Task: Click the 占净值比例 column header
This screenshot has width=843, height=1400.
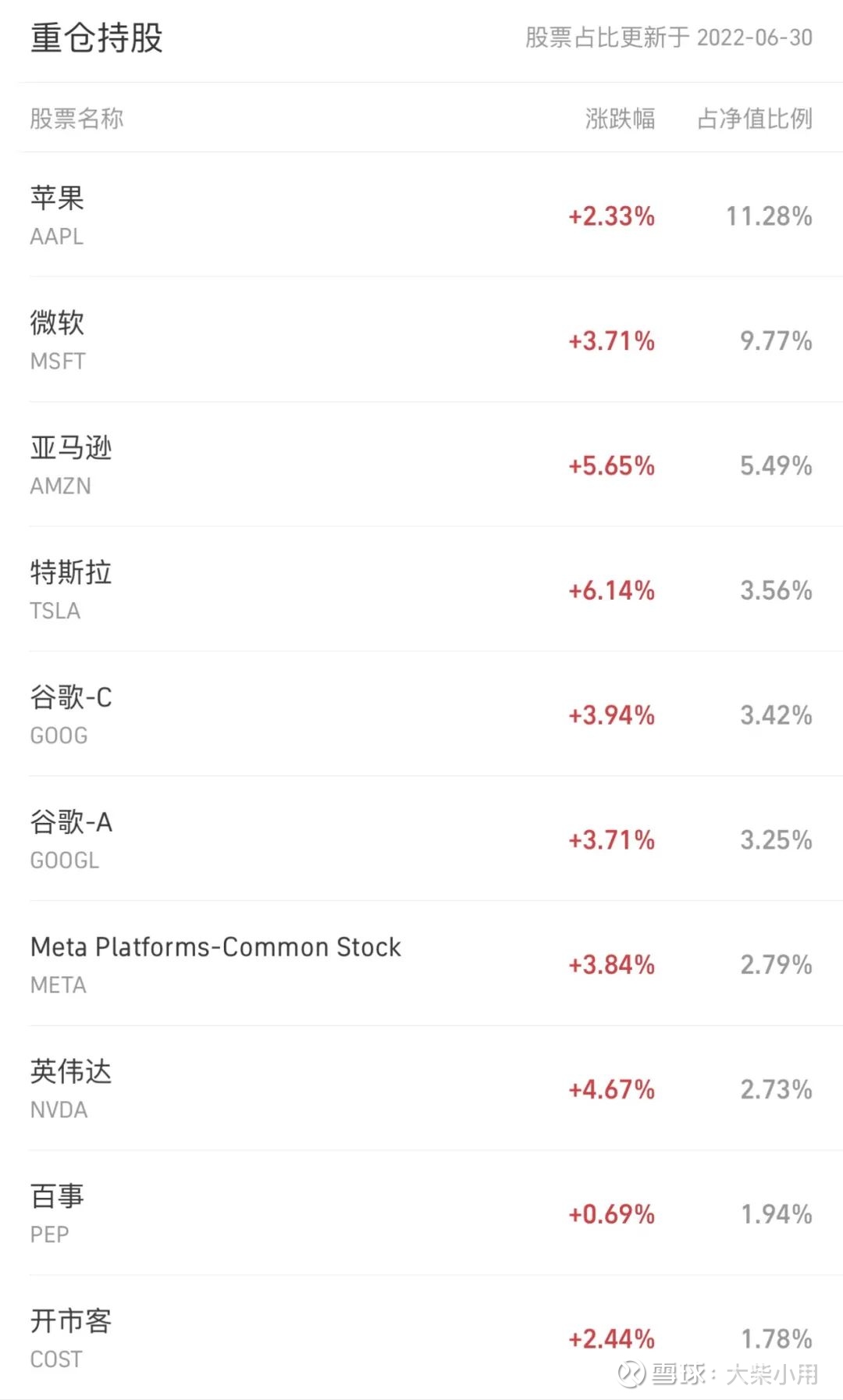Action: pos(754,119)
